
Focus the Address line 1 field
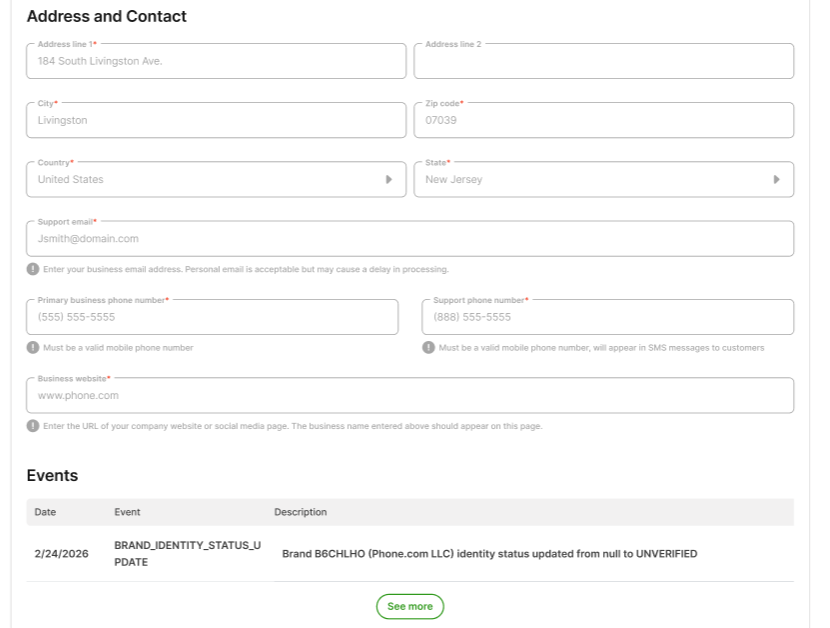(216, 61)
